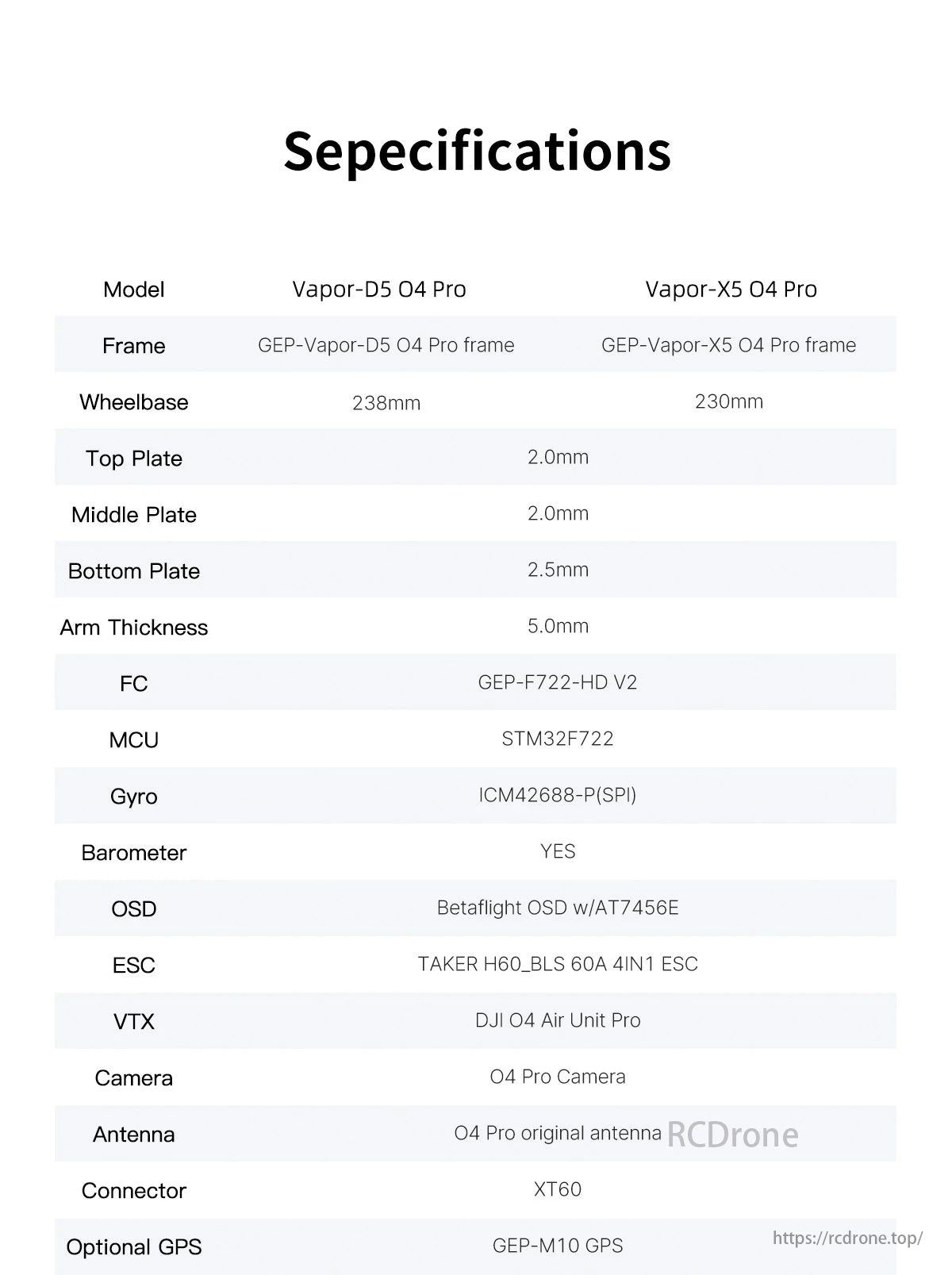Click the RCDrone watermark logo

[732, 1135]
